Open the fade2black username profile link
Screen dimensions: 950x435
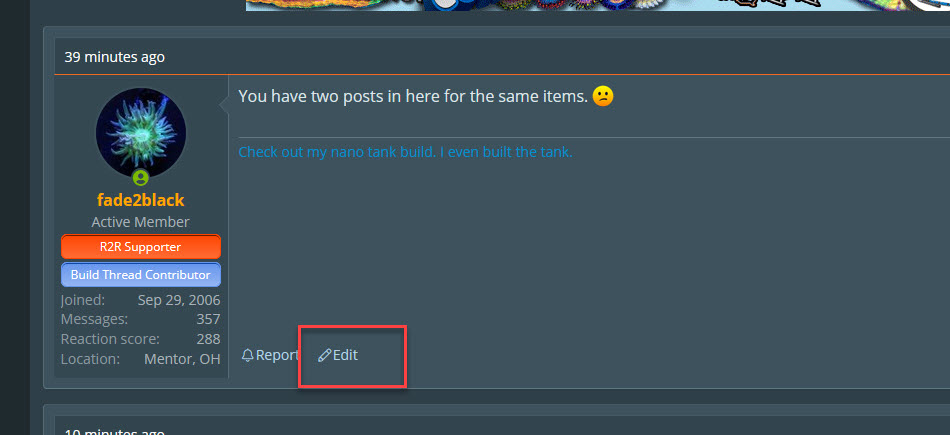pyautogui.click(x=141, y=200)
